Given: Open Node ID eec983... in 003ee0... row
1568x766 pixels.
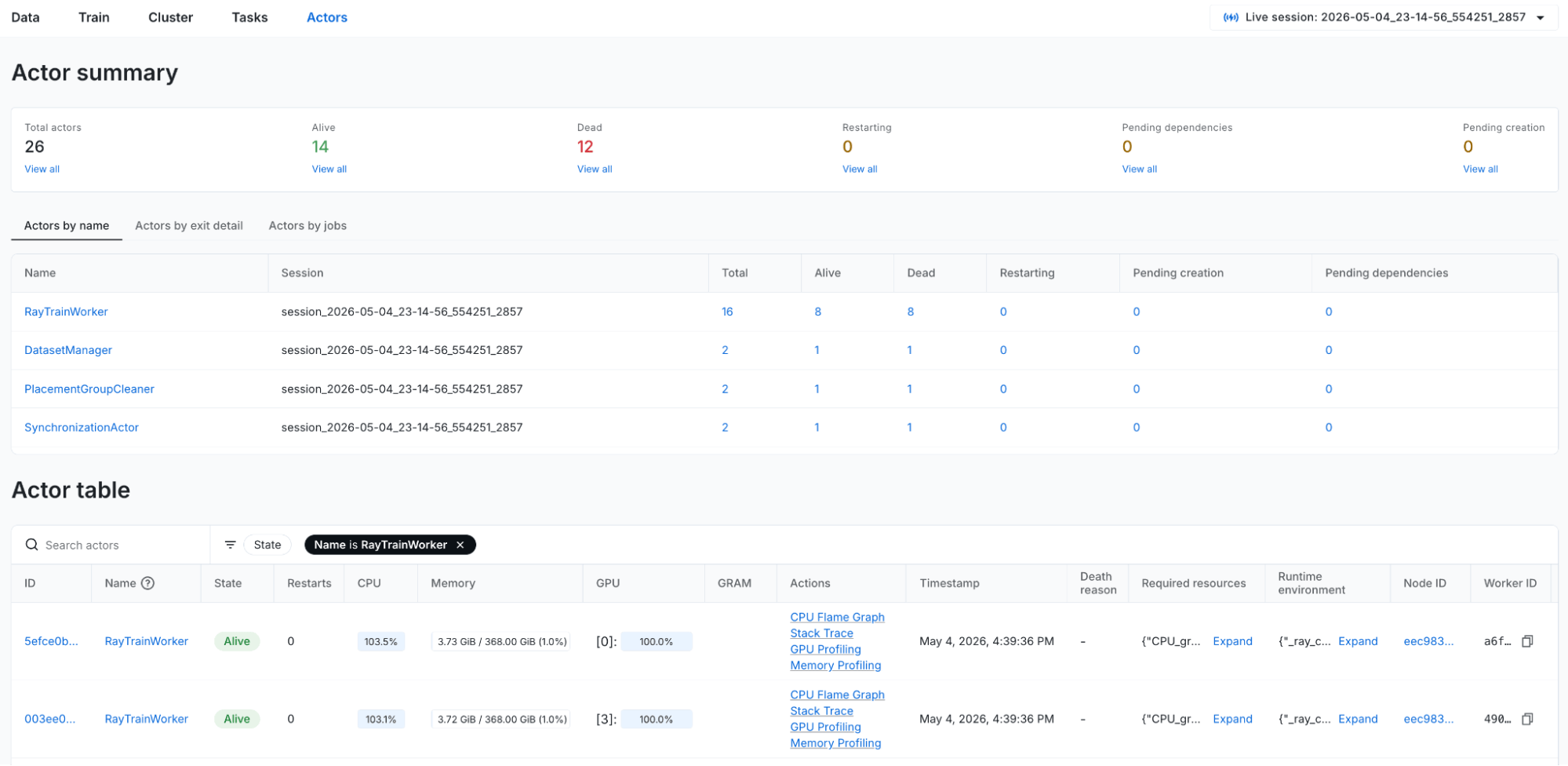Looking at the screenshot, I should click(x=1428, y=719).
